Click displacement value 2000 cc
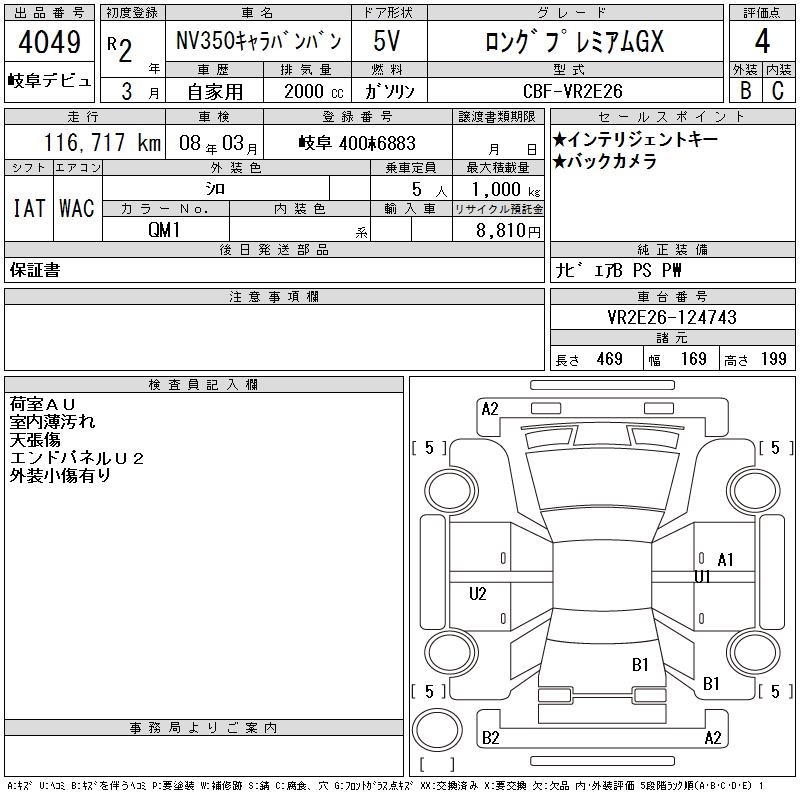This screenshot has height=800, width=800. 314,91
